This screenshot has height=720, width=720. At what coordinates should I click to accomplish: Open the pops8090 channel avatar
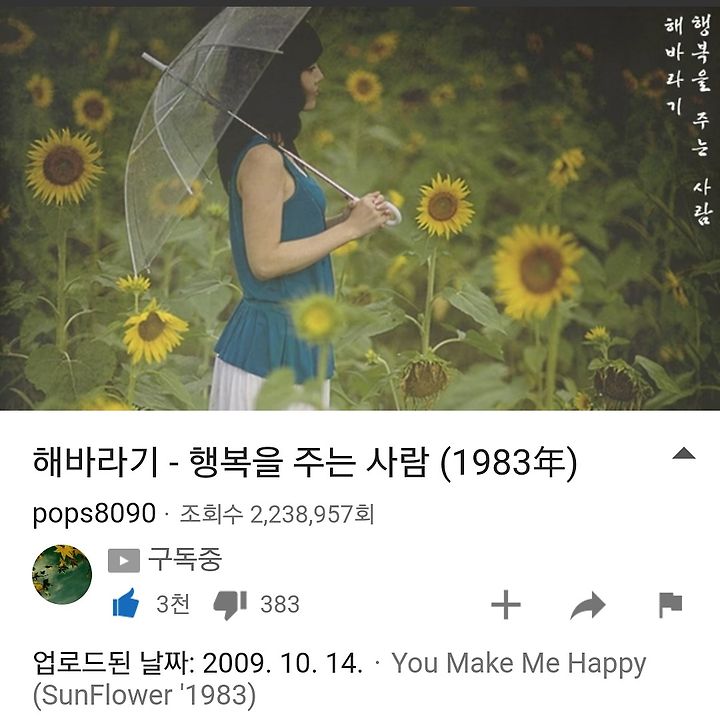coord(62,574)
